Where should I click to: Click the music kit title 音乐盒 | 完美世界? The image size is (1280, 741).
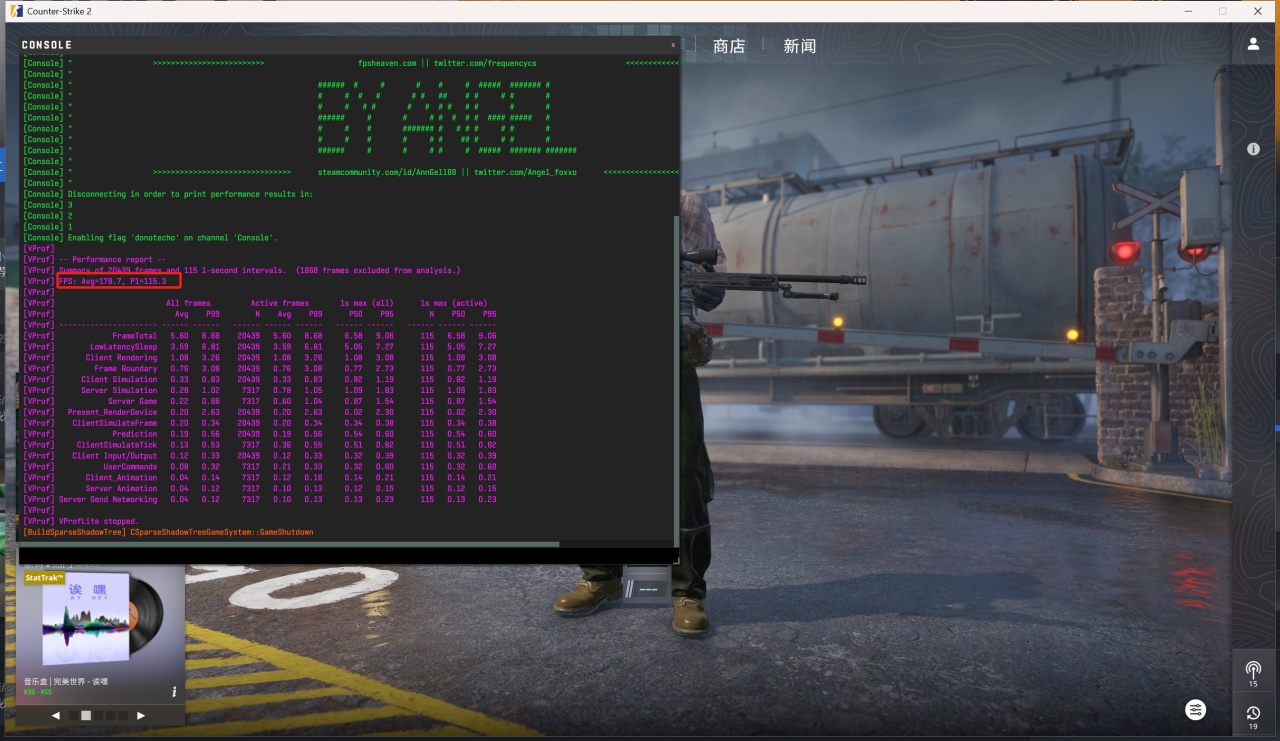click(66, 681)
